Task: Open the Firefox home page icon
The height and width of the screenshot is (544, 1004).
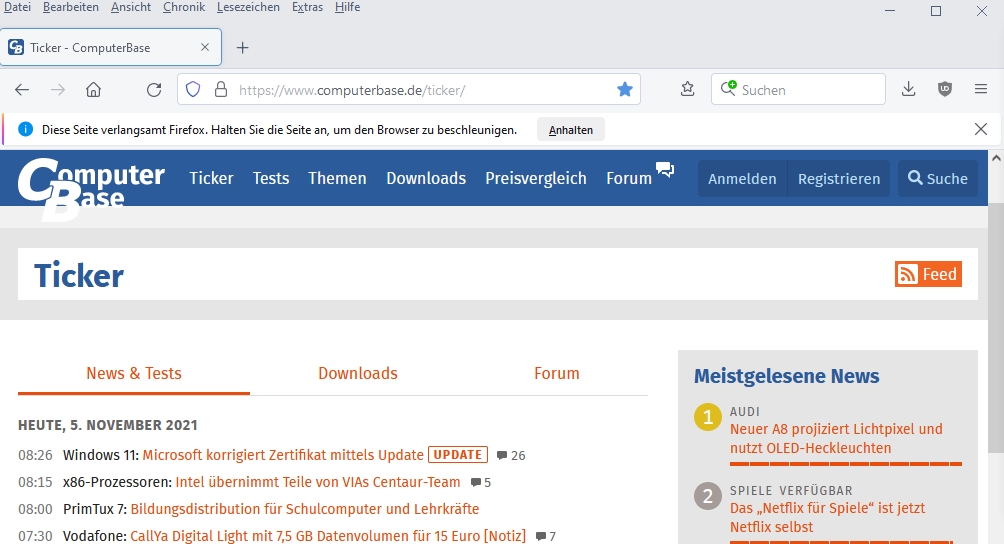Action: click(93, 90)
